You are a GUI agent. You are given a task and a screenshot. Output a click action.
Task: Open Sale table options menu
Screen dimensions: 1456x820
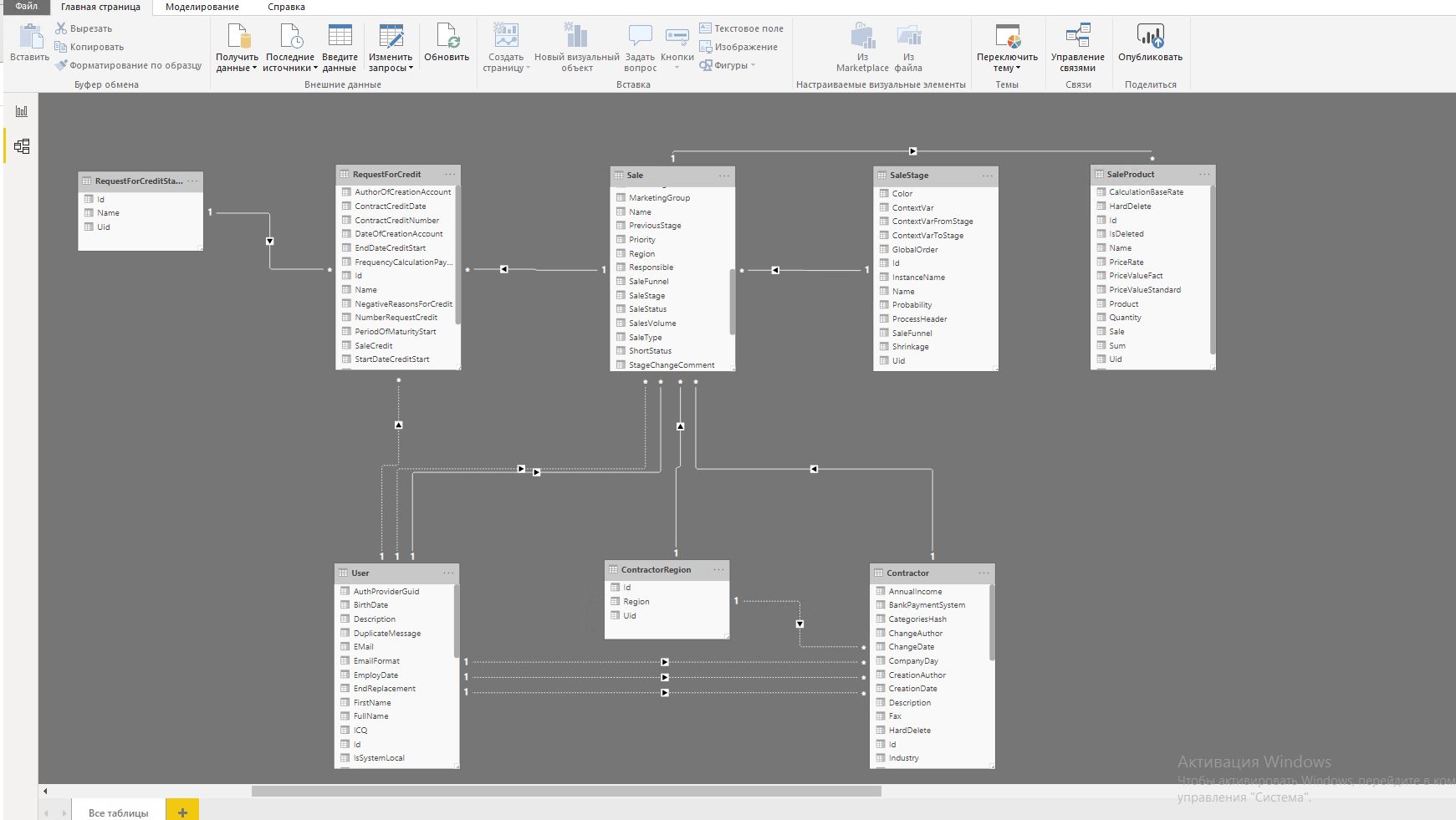tap(724, 176)
